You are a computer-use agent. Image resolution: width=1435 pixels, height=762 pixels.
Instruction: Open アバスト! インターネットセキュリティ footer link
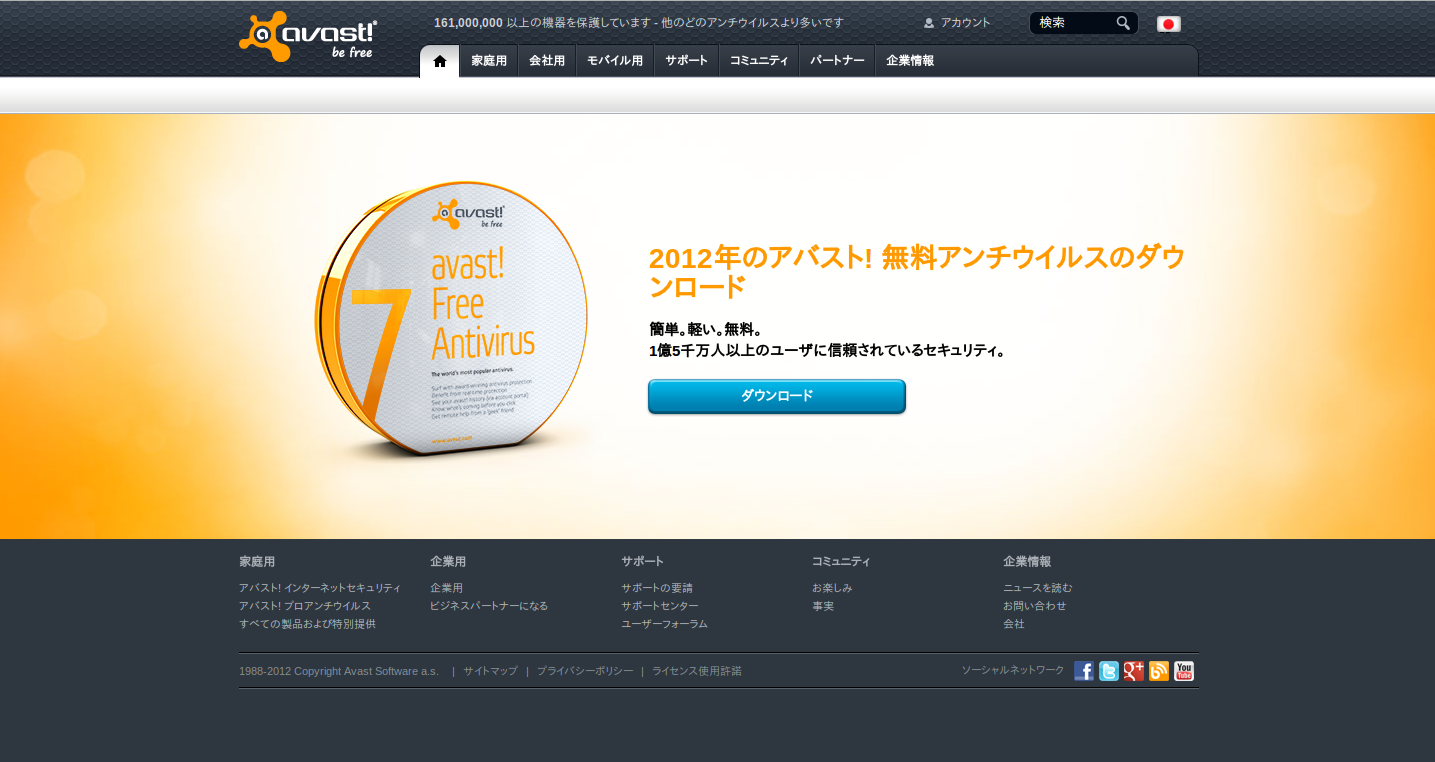click(320, 588)
